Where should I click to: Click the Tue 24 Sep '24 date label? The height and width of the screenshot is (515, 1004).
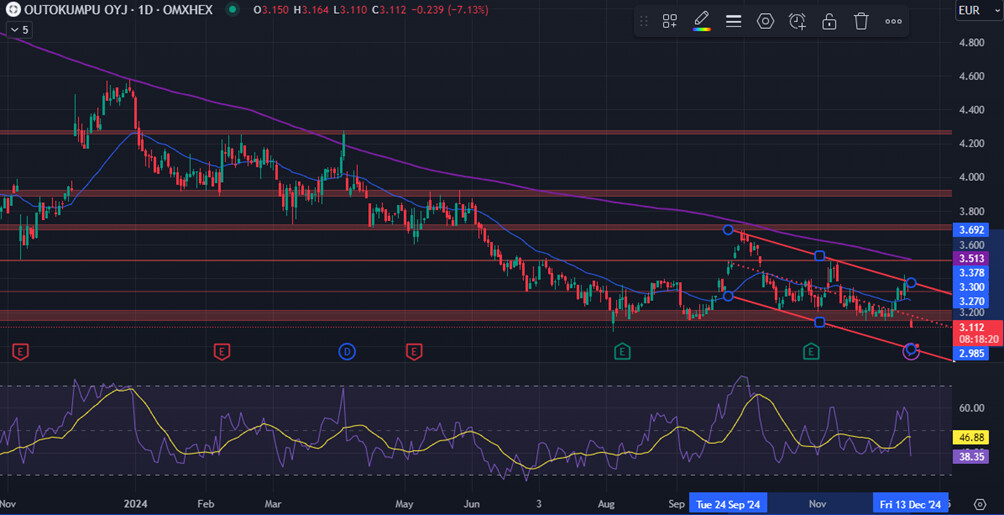pos(731,504)
